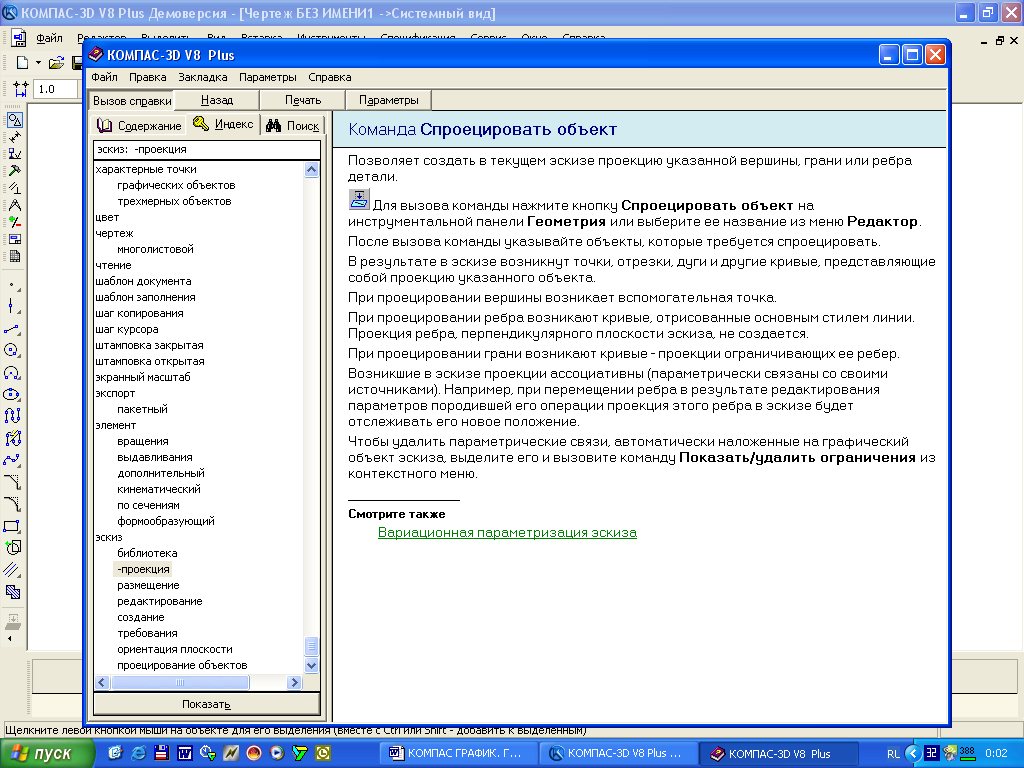Click the Вызов справки toolbar button
This screenshot has width=1024, height=768.
pos(132,101)
